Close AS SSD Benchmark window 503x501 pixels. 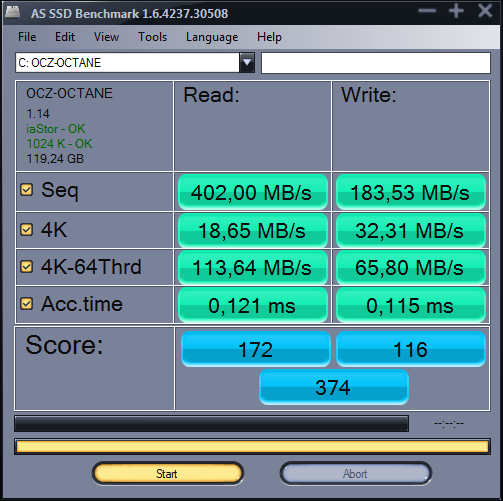coord(485,11)
